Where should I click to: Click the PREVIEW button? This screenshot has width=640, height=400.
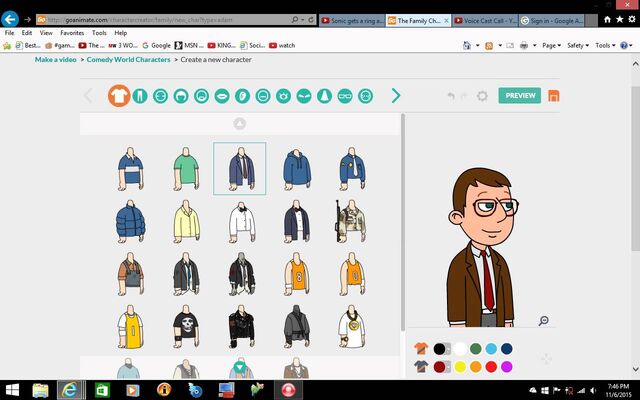coord(520,96)
